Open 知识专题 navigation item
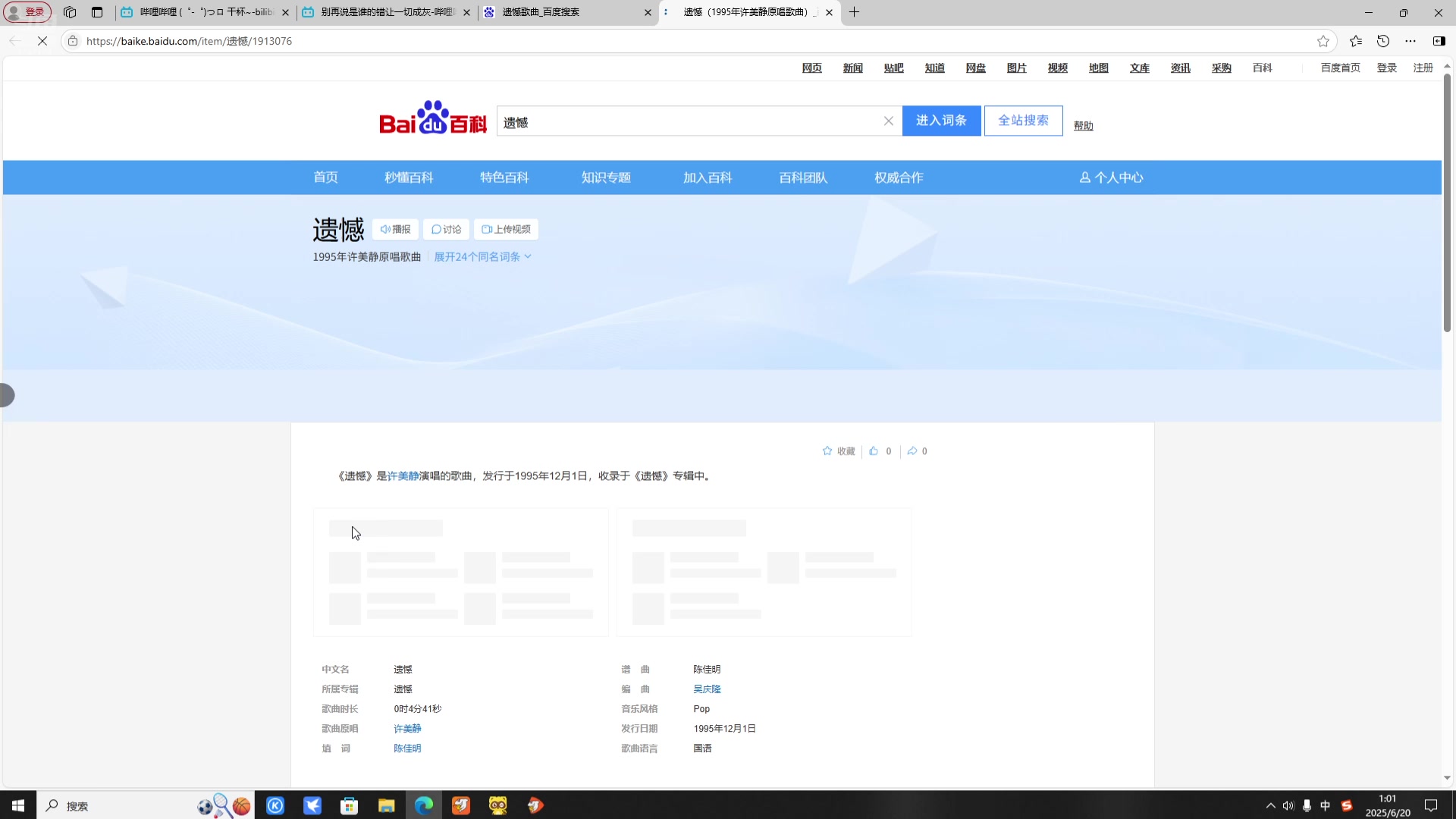This screenshot has height=819, width=1456. coord(606,177)
